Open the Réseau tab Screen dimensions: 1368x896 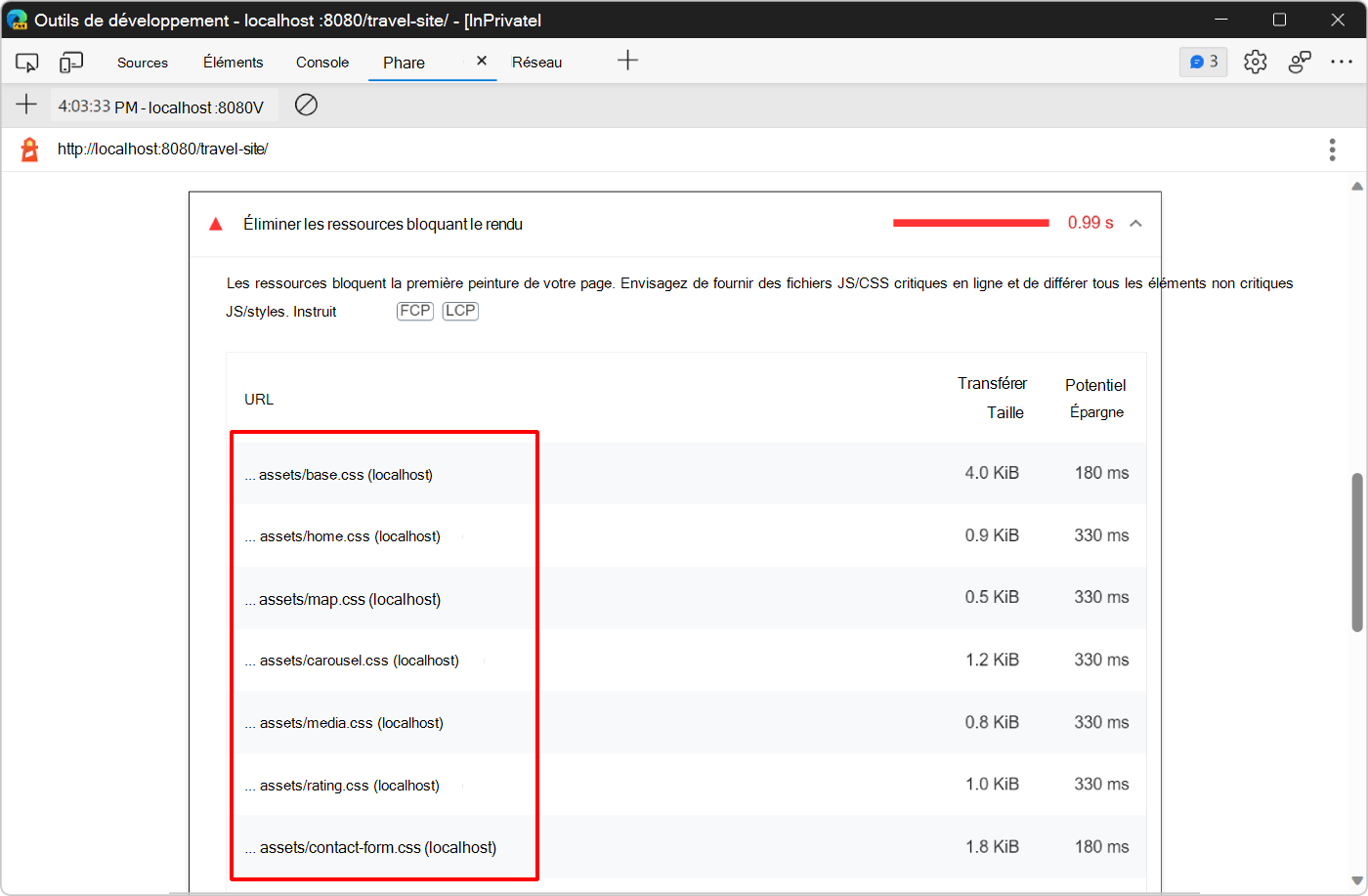537,63
